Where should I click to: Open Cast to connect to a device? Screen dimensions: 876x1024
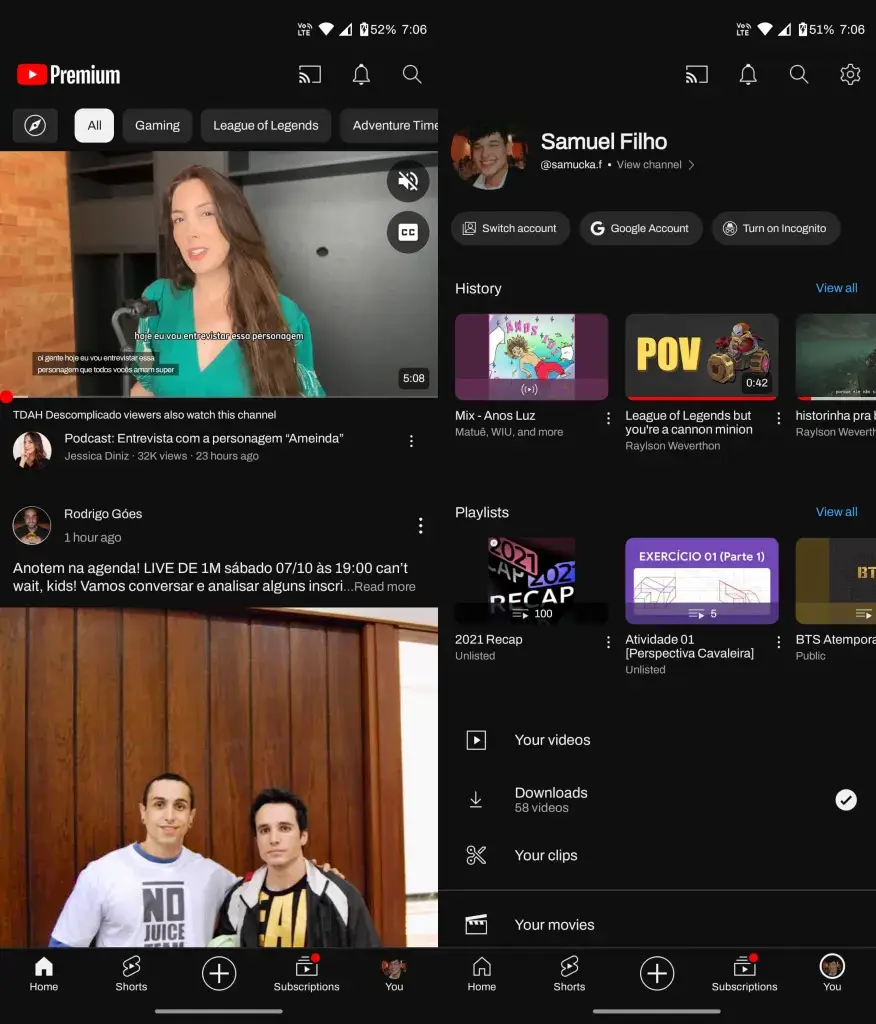coord(309,74)
